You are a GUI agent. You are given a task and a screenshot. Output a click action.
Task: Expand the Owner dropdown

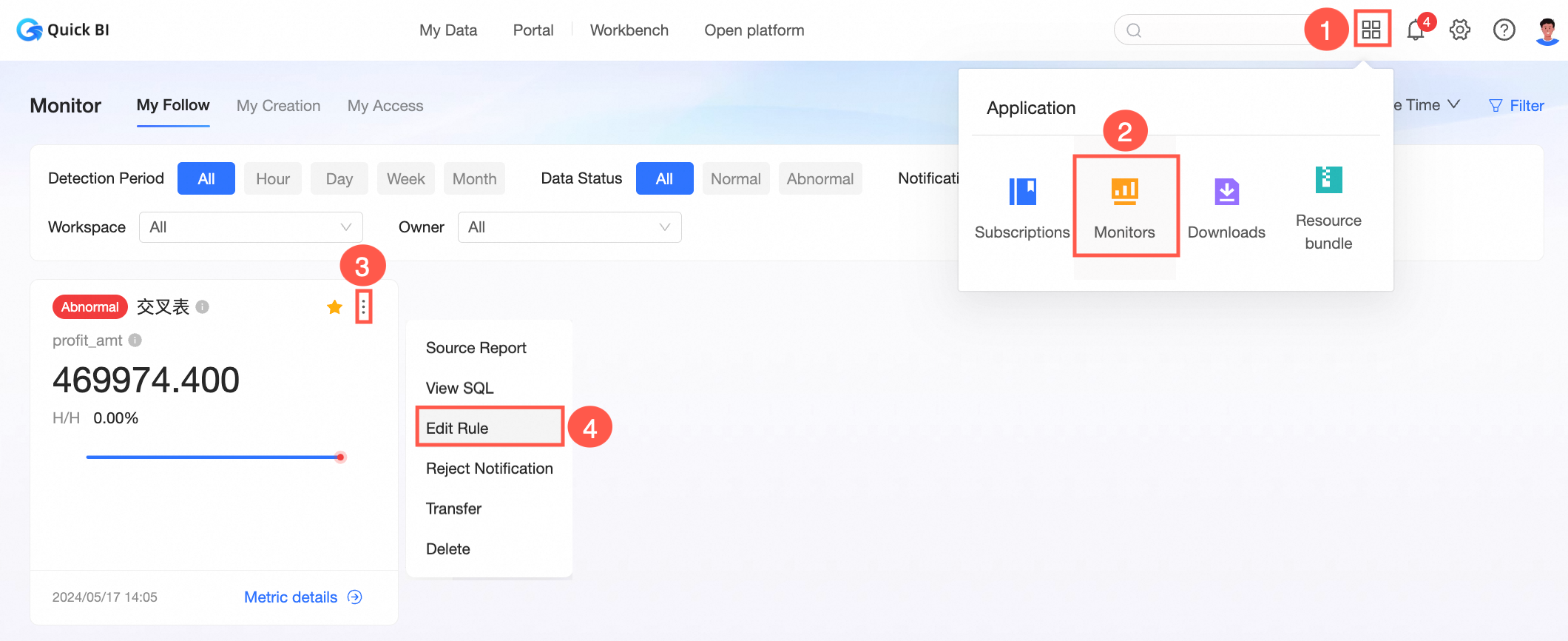pos(570,227)
